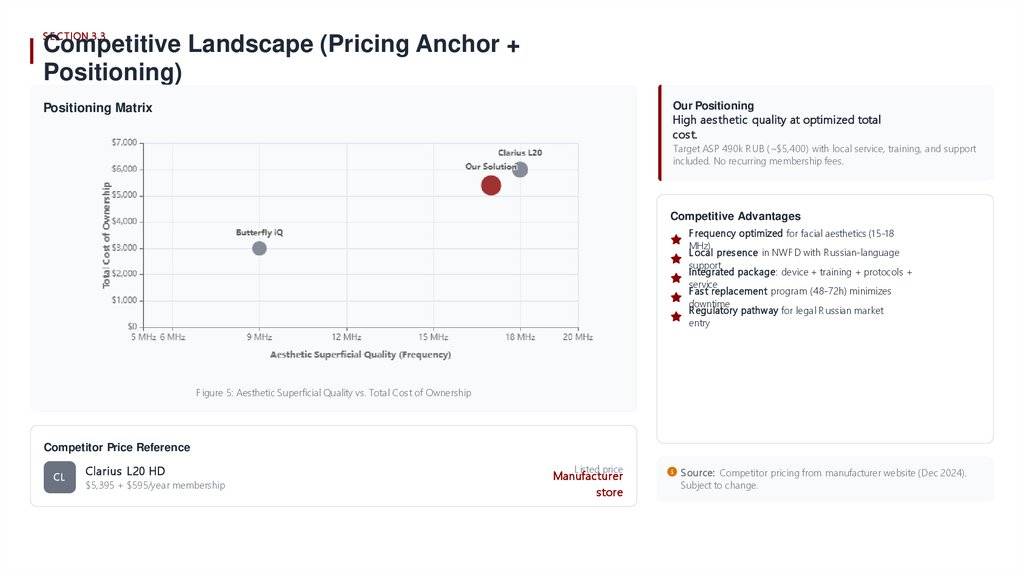Image resolution: width=1024 pixels, height=574 pixels.
Task: Click the Competitive Advantages heading
Action: tap(735, 216)
